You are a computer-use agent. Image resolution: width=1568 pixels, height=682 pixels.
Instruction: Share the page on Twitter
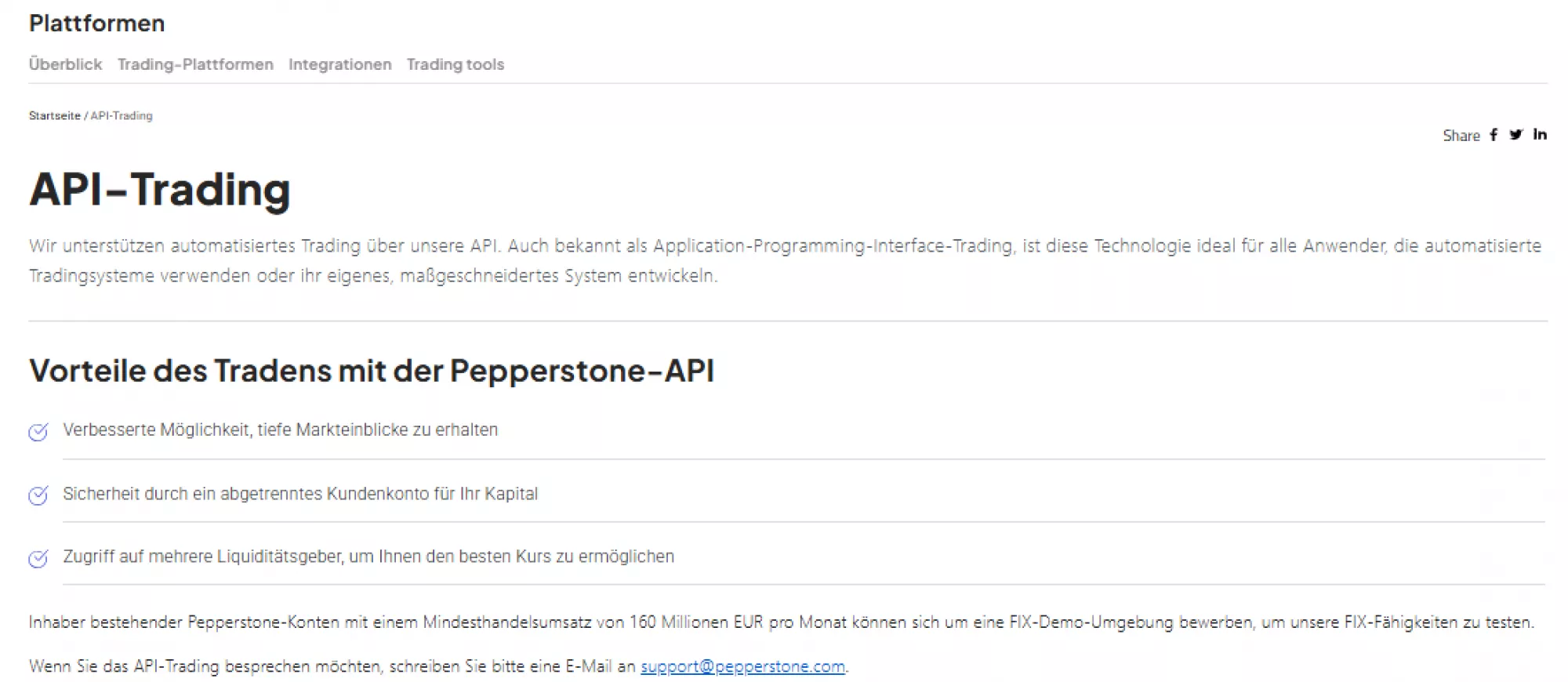(1516, 135)
